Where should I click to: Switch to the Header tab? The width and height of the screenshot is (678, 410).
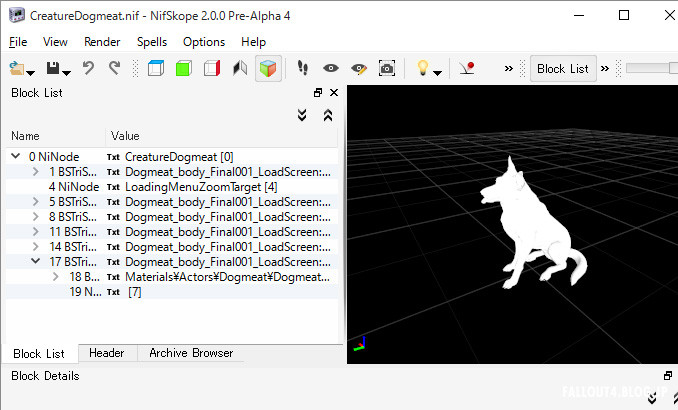coord(107,353)
